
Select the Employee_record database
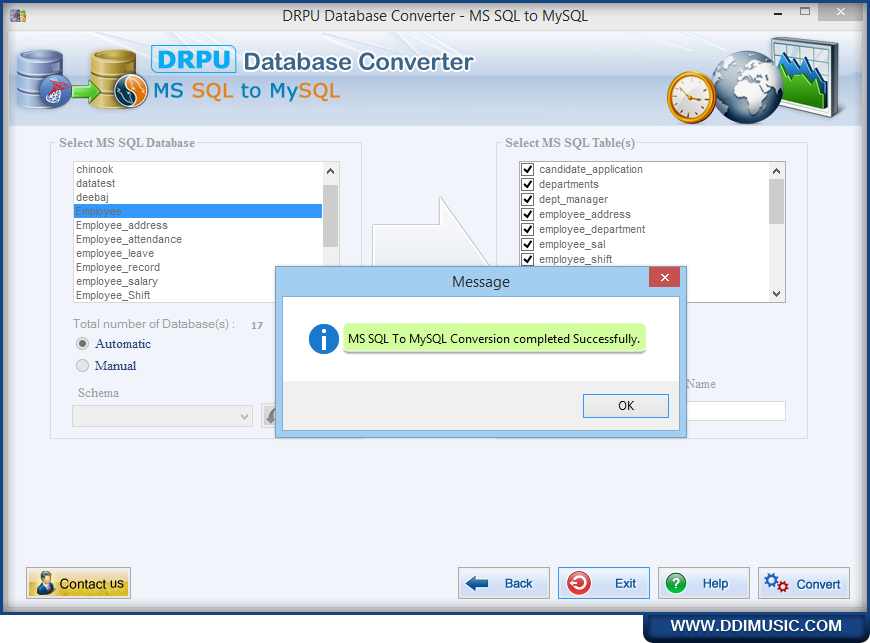click(198, 267)
